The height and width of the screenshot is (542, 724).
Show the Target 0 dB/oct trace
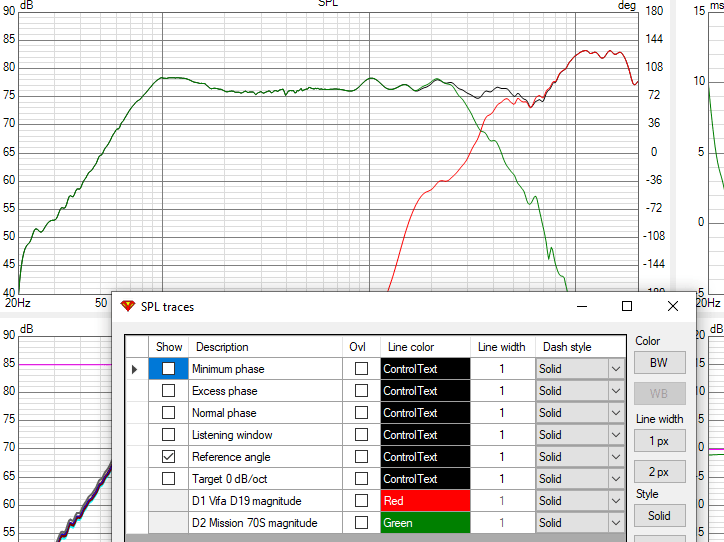(169, 478)
